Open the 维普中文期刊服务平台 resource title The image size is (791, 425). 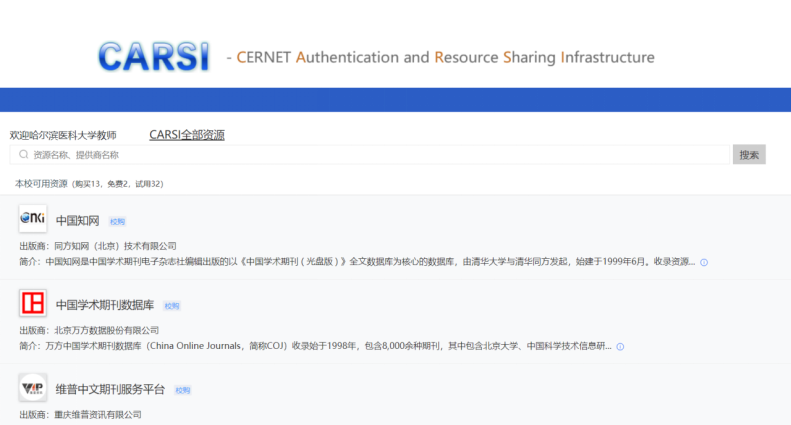[110, 389]
